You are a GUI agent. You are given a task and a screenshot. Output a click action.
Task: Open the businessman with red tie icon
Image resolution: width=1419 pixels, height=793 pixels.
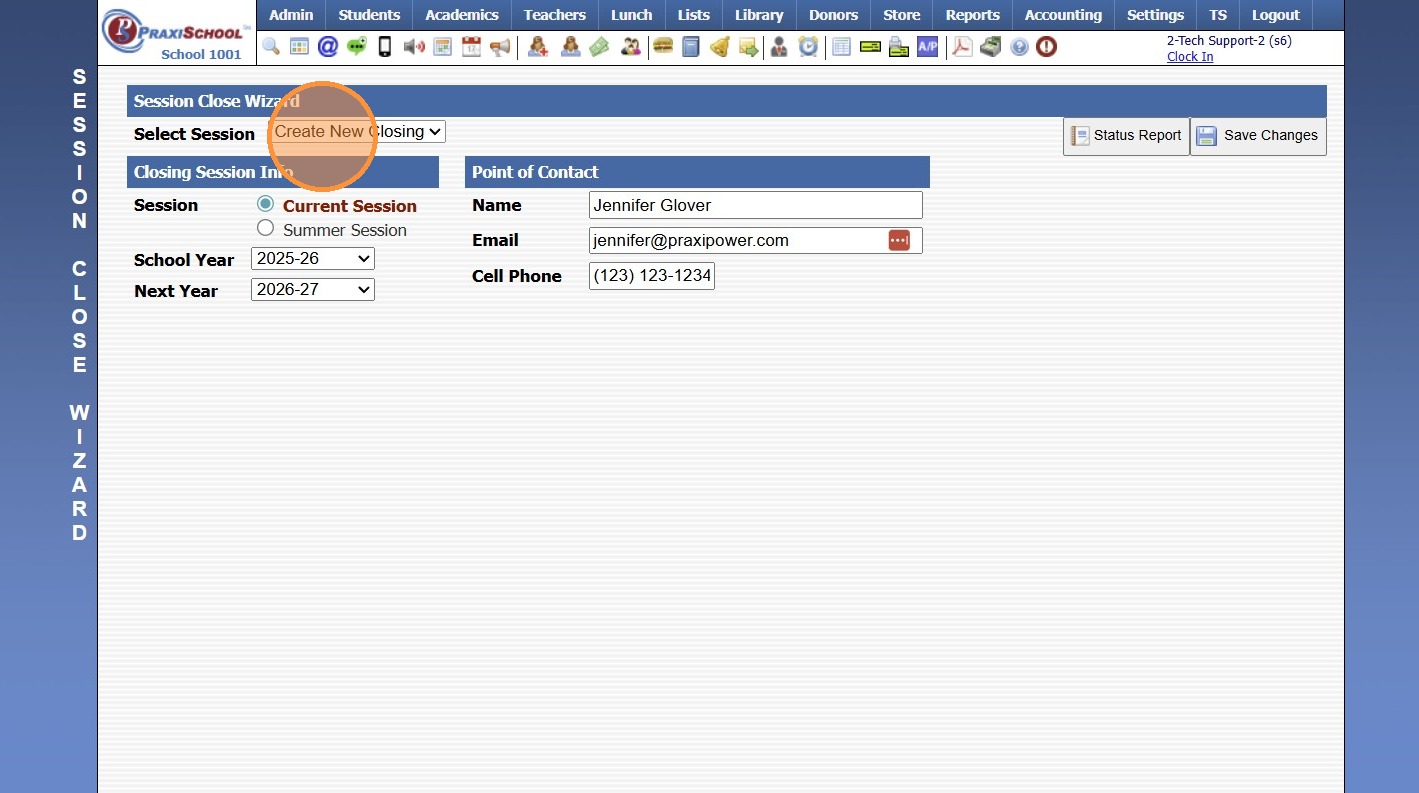point(778,47)
